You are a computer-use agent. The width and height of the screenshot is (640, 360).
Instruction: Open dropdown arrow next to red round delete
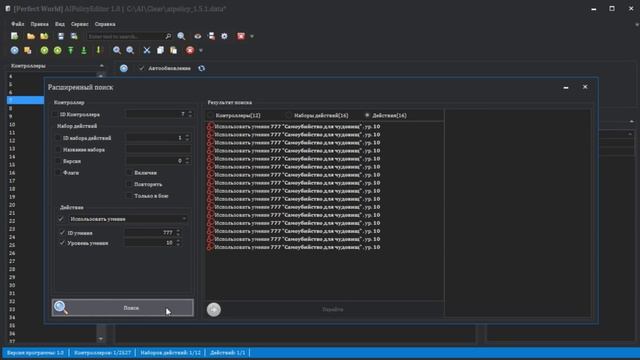coord(201,50)
